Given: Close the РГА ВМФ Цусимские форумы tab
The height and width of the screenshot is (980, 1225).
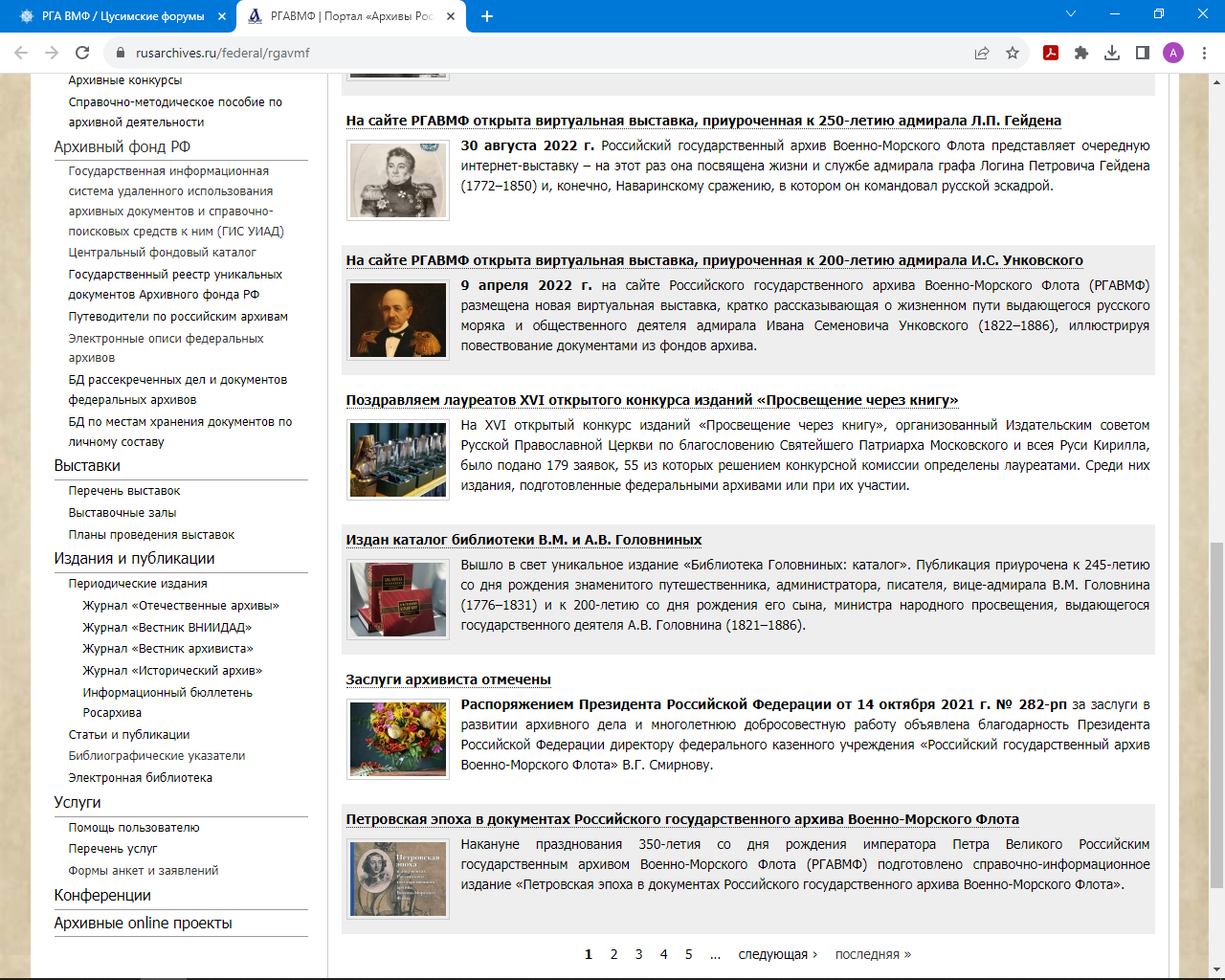Looking at the screenshot, I should 221,16.
